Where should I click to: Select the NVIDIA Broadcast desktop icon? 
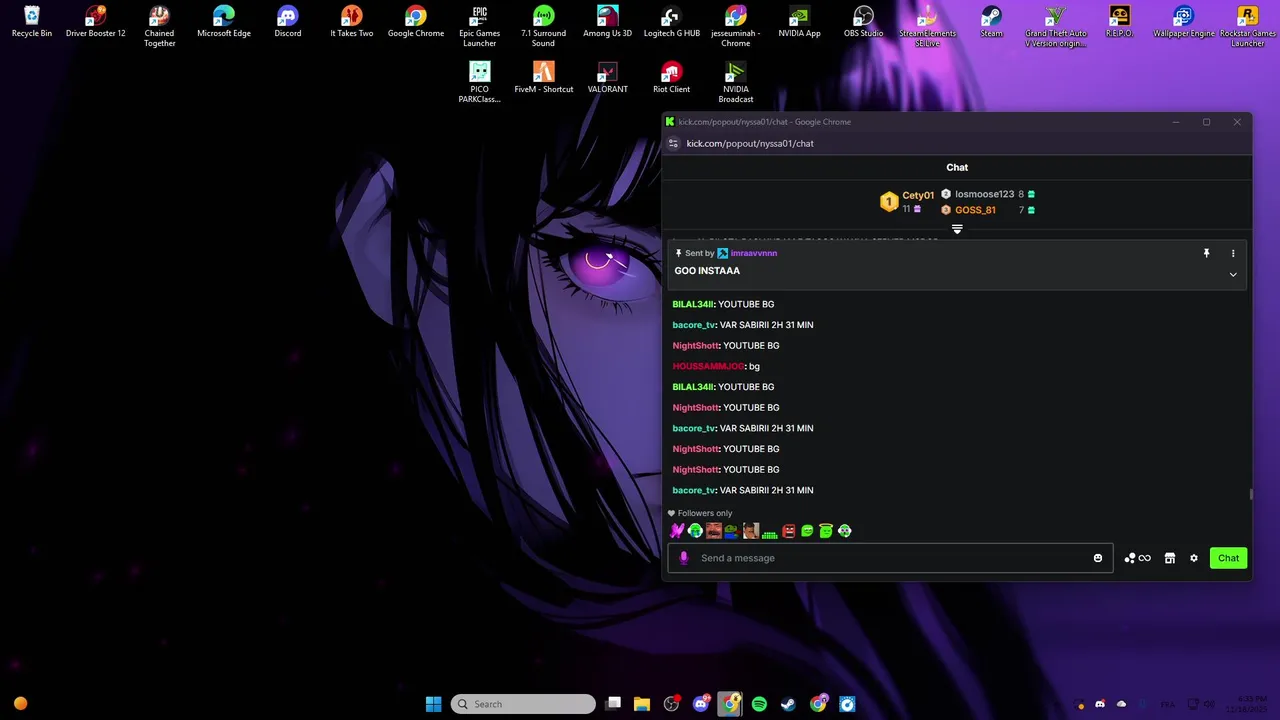736,83
